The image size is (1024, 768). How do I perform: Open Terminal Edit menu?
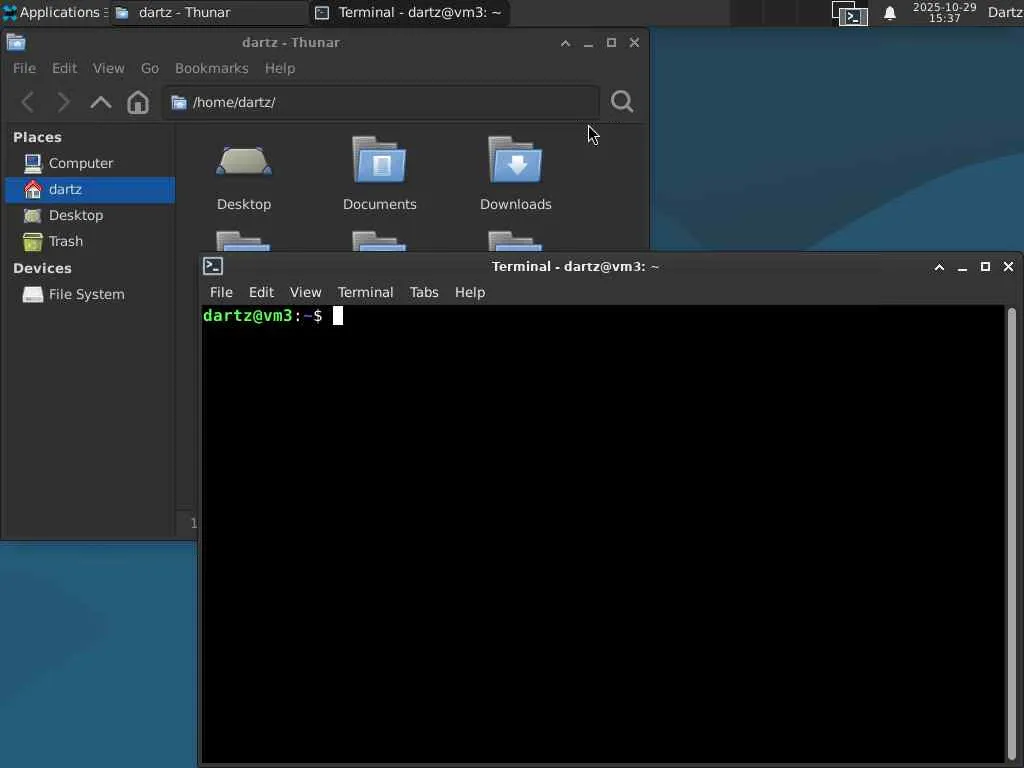[261, 292]
